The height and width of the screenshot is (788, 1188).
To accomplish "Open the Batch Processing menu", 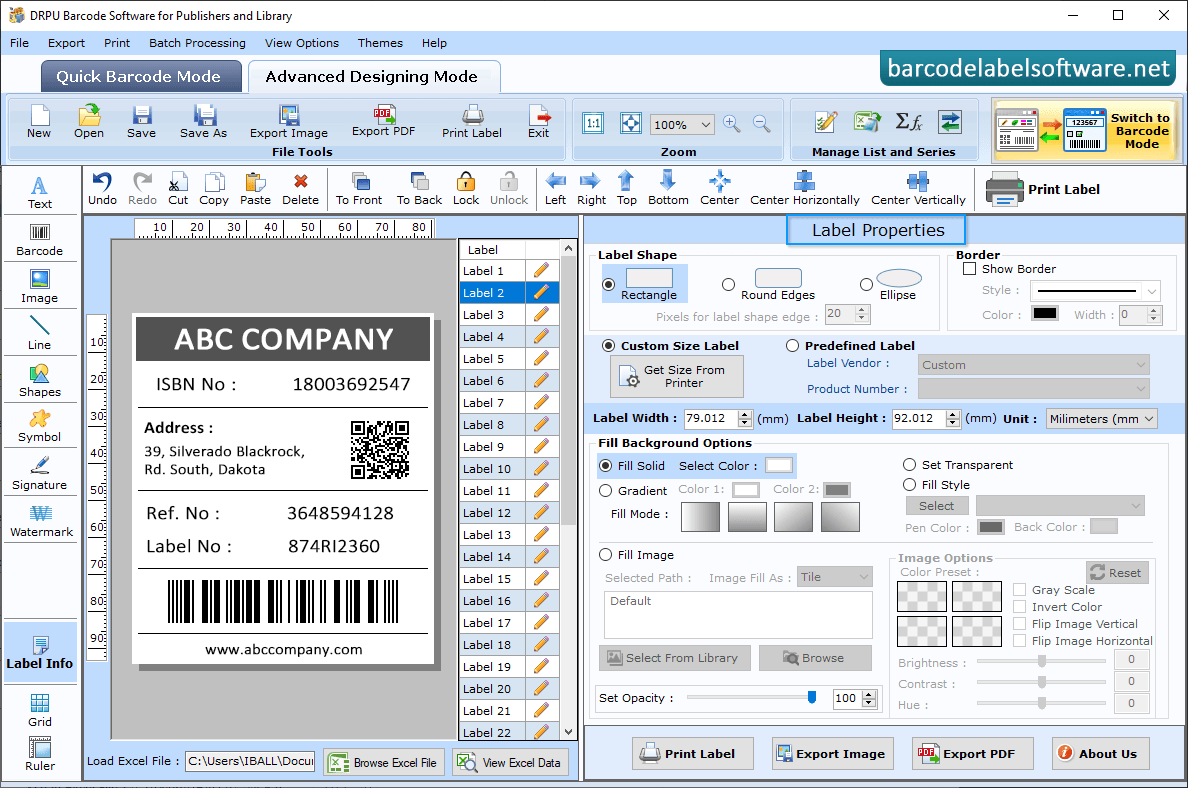I will tap(197, 43).
